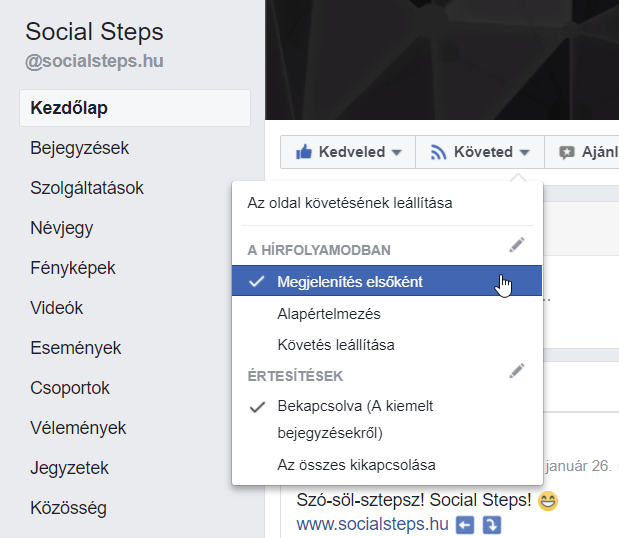The image size is (619, 538).
Task: Click the thumbs-up Kedveled icon
Action: click(303, 153)
